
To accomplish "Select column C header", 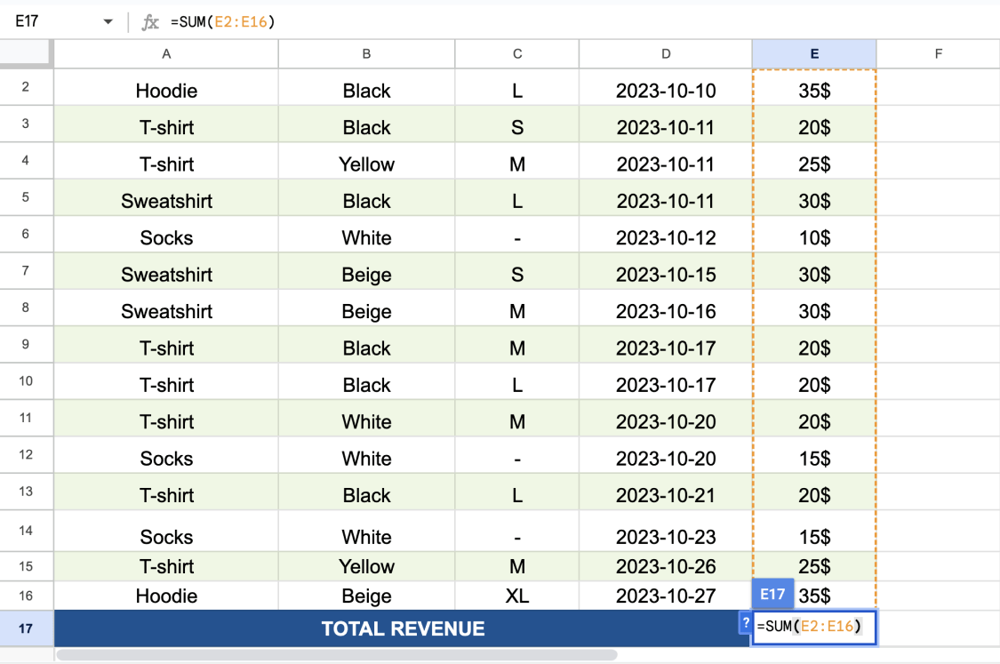I will click(x=517, y=54).
